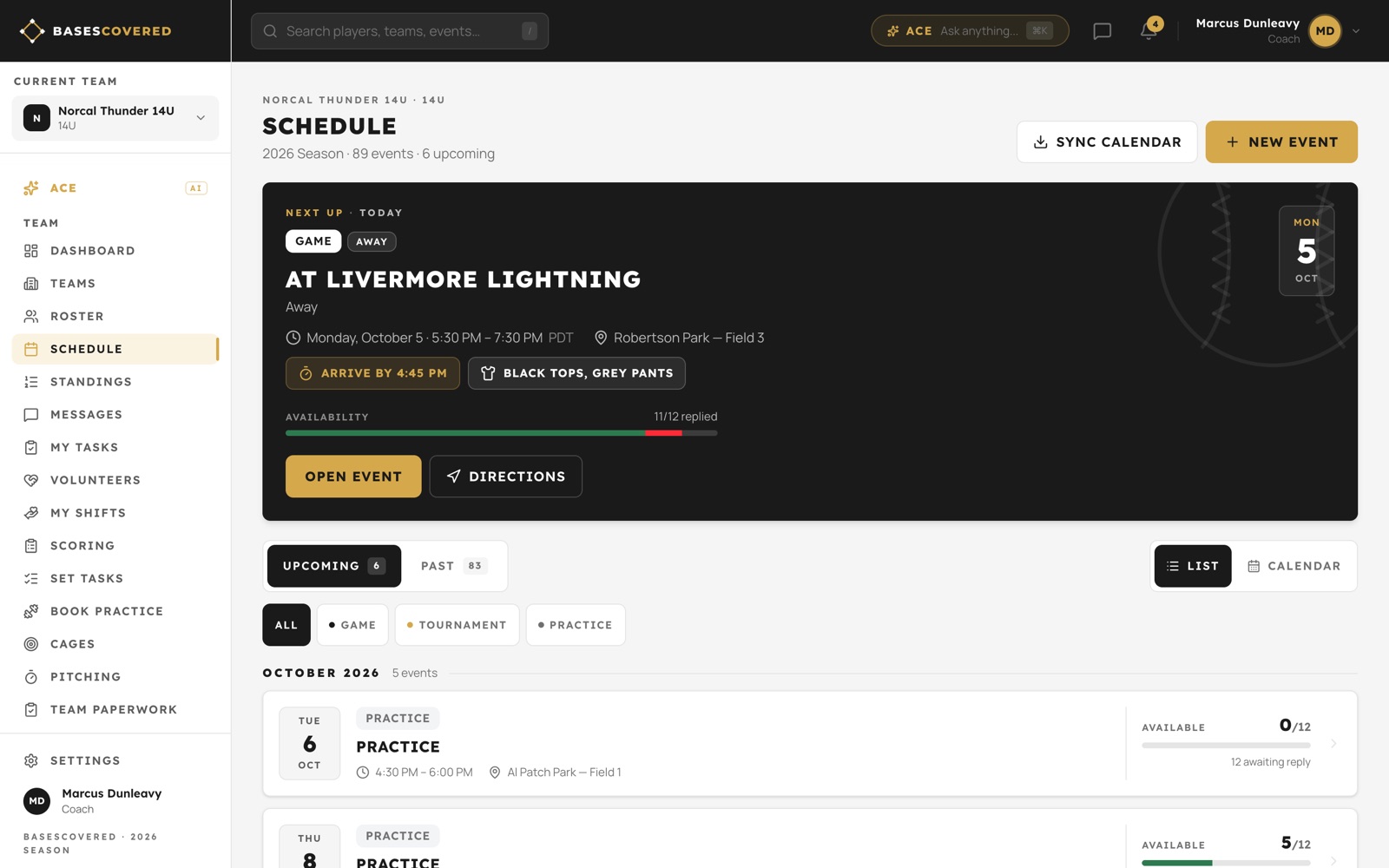Go to Teams in sidebar
This screenshot has width=1389, height=868.
(115, 284)
